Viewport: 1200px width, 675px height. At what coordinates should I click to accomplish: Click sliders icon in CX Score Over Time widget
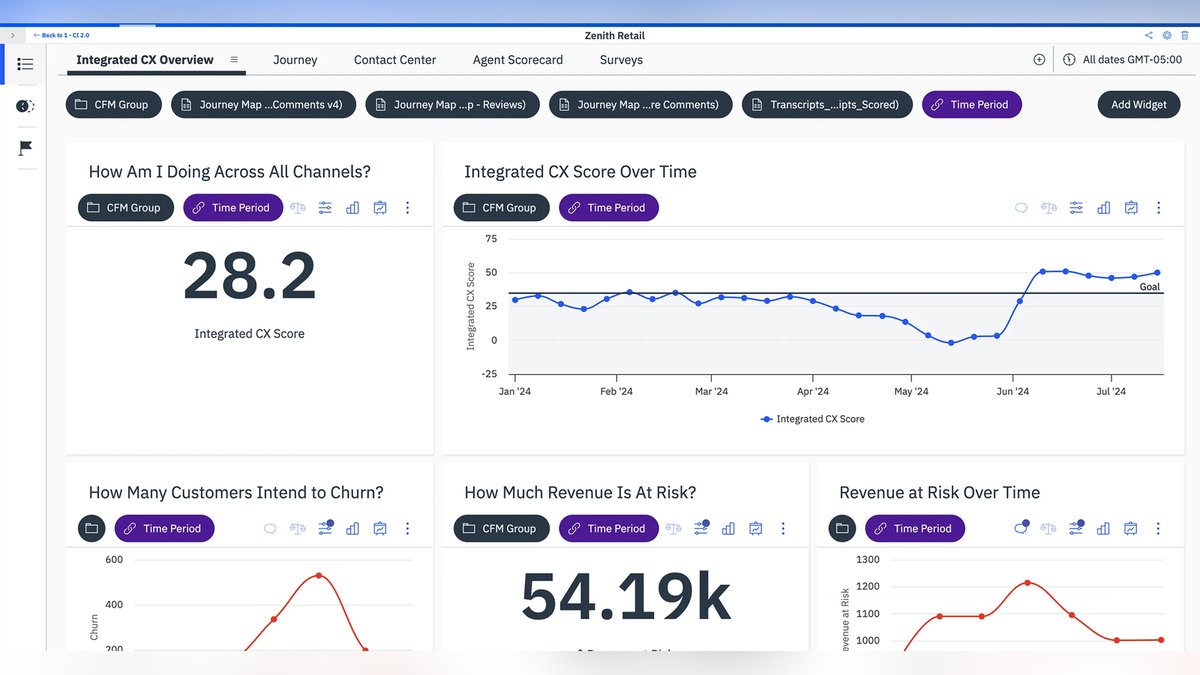(x=1076, y=208)
